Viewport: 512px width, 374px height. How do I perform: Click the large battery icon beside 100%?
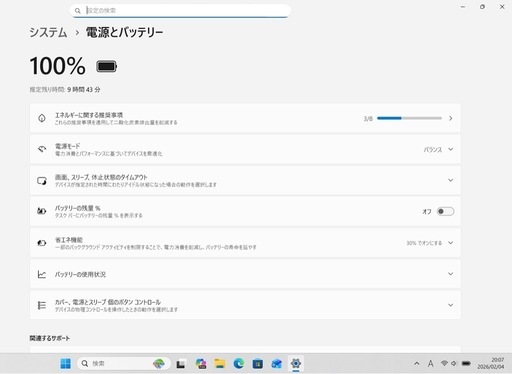106,66
